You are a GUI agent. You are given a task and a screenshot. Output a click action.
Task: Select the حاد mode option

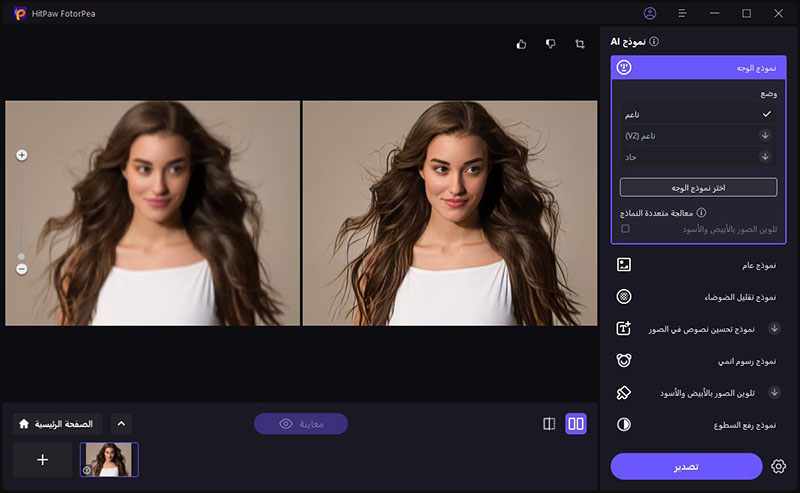(697, 156)
